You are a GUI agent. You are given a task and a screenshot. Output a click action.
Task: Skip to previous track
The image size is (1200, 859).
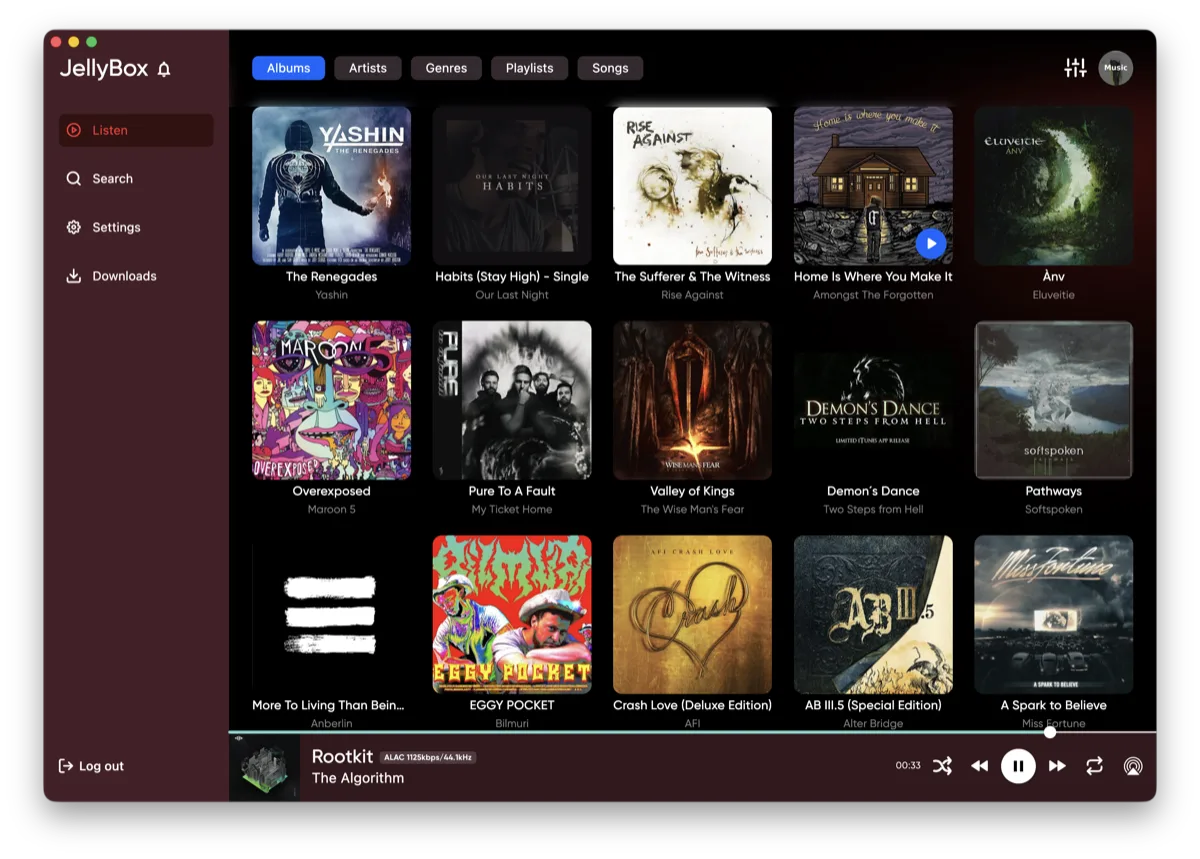tap(979, 766)
